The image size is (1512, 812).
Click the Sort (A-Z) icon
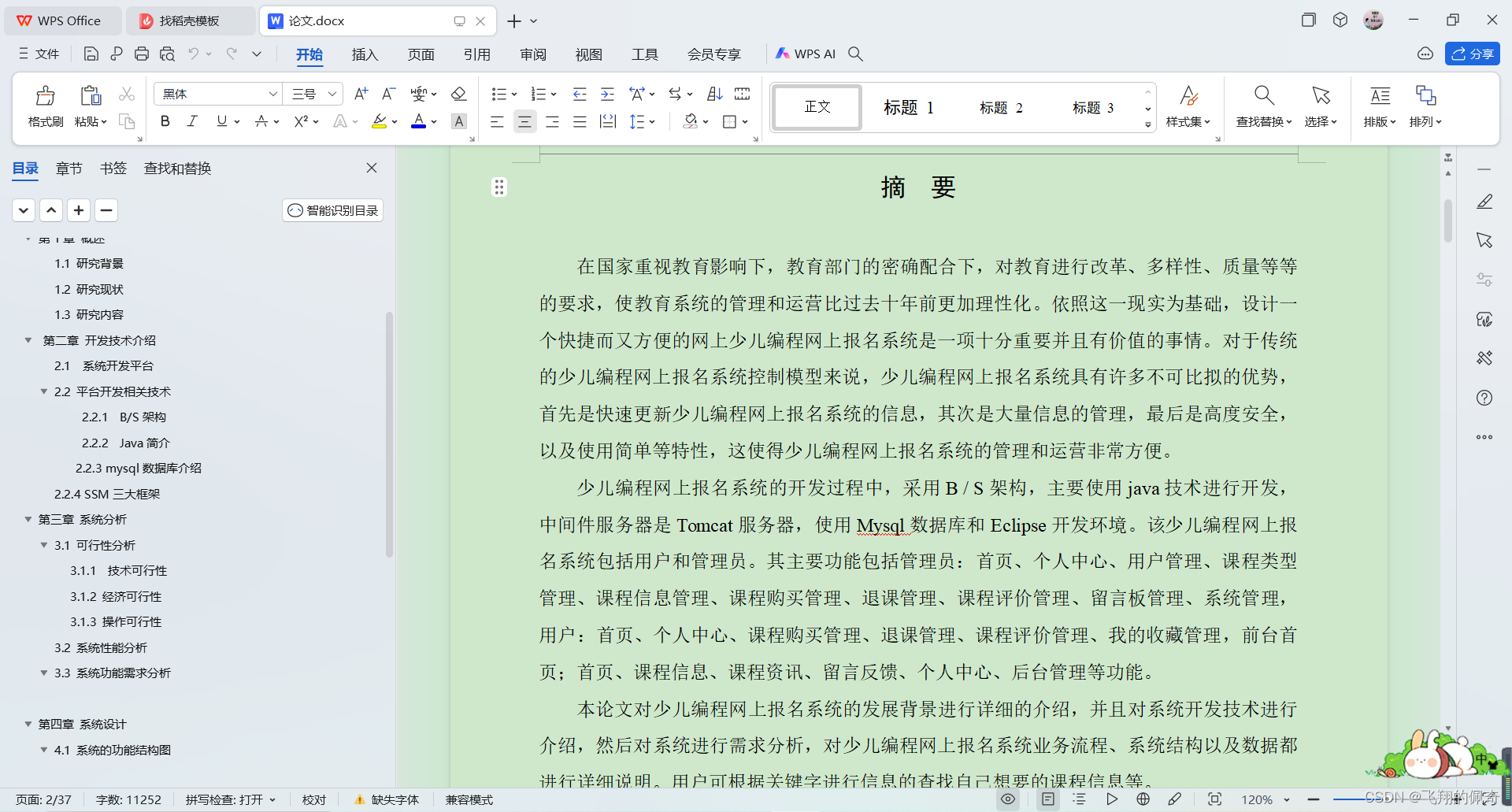[714, 94]
